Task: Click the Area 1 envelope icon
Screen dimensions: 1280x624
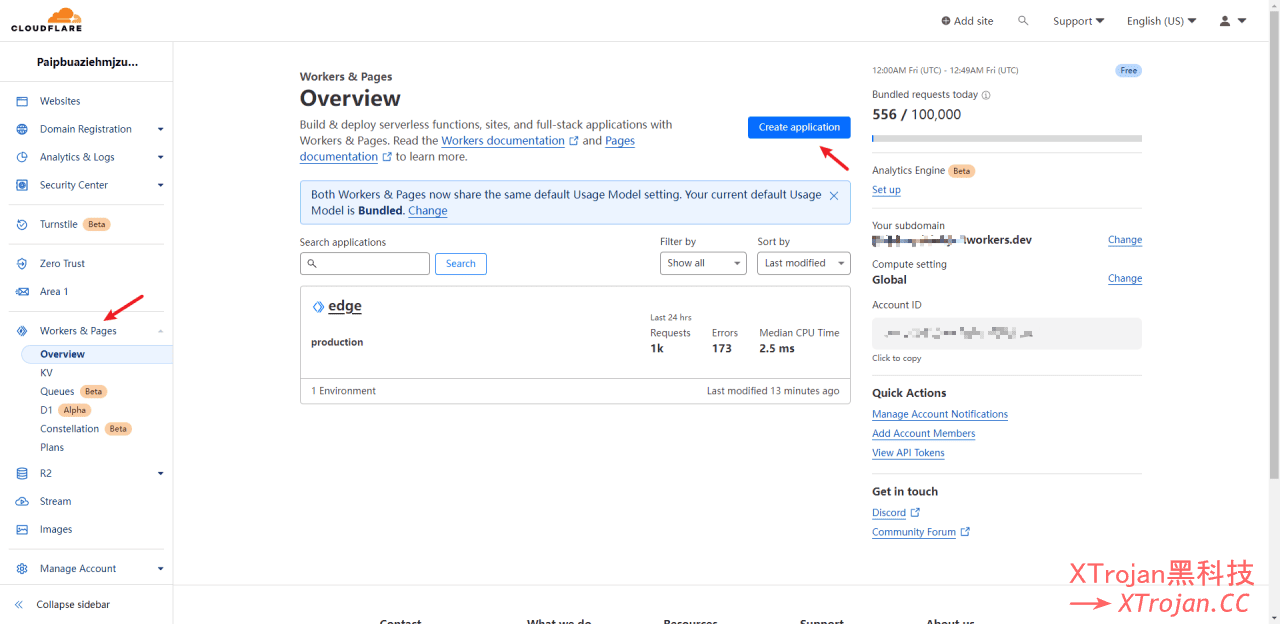Action: pos(22,291)
